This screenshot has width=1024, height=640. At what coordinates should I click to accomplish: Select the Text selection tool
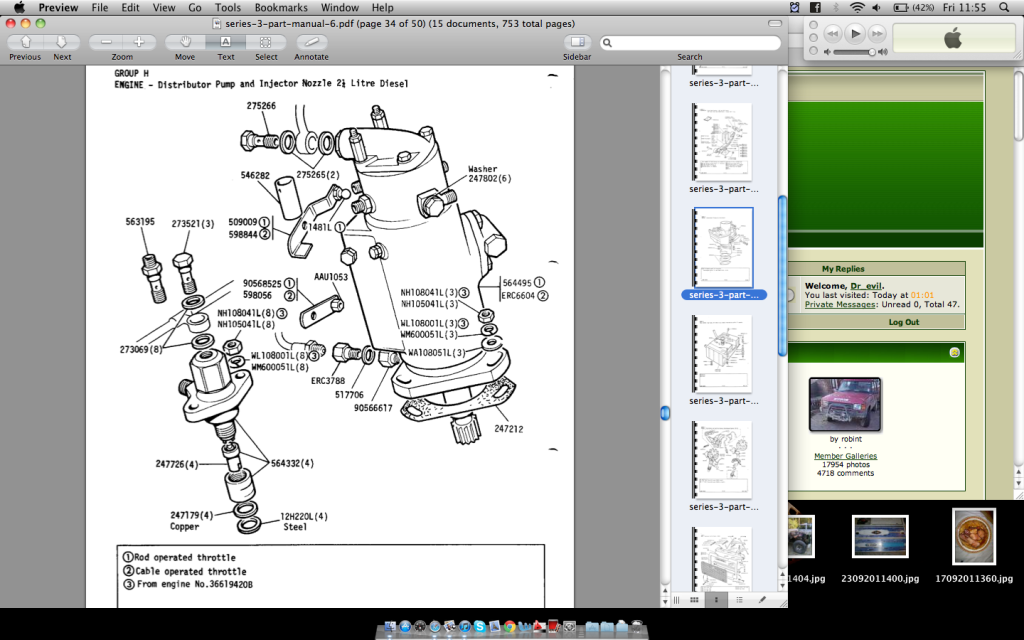click(225, 42)
